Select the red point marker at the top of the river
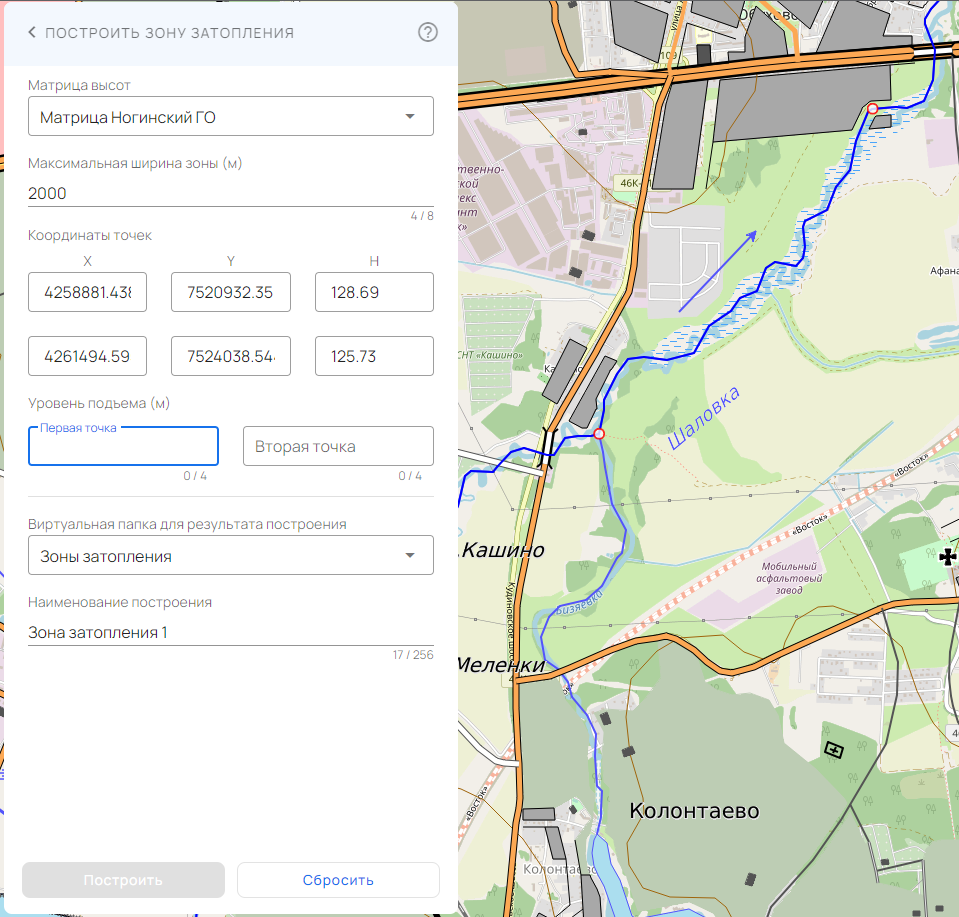The height and width of the screenshot is (917, 959). click(x=873, y=109)
